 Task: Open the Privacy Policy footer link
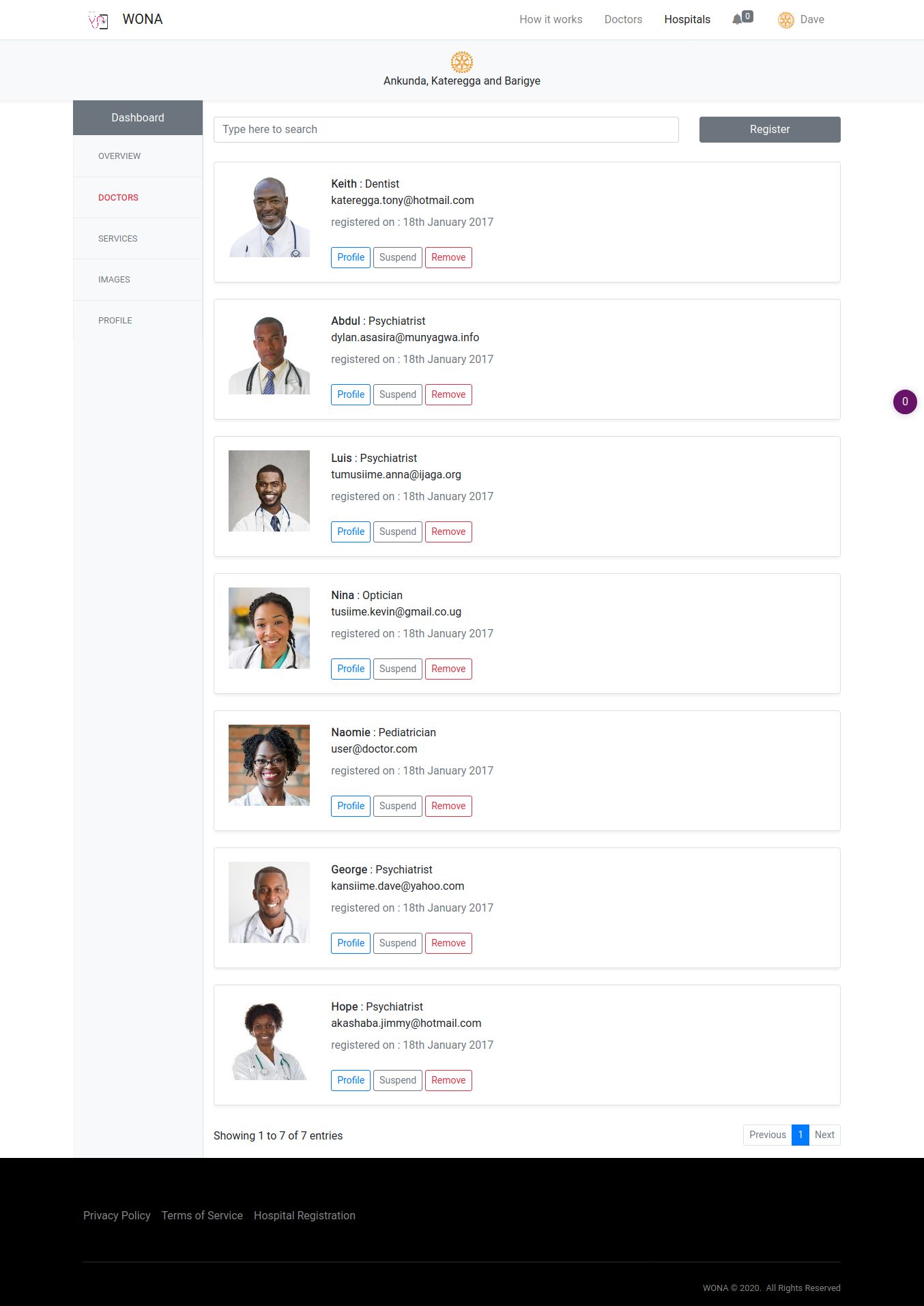pos(117,1215)
